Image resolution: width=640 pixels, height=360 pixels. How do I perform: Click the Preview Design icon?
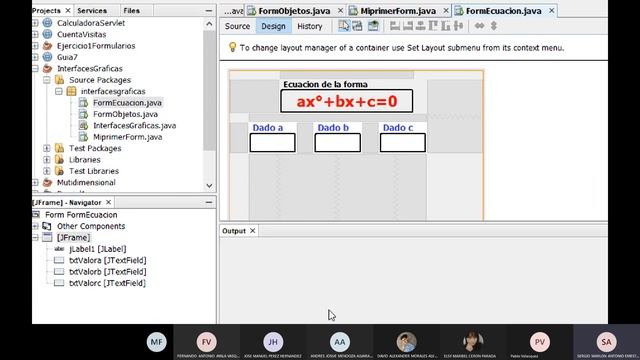[x=373, y=26]
